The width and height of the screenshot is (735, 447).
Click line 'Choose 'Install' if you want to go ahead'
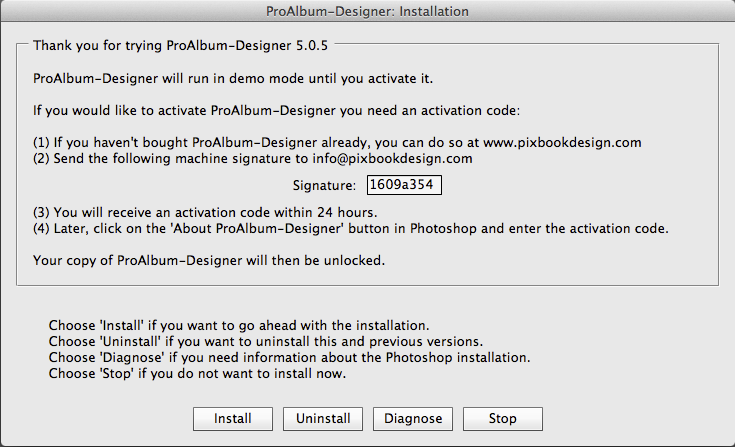click(239, 325)
